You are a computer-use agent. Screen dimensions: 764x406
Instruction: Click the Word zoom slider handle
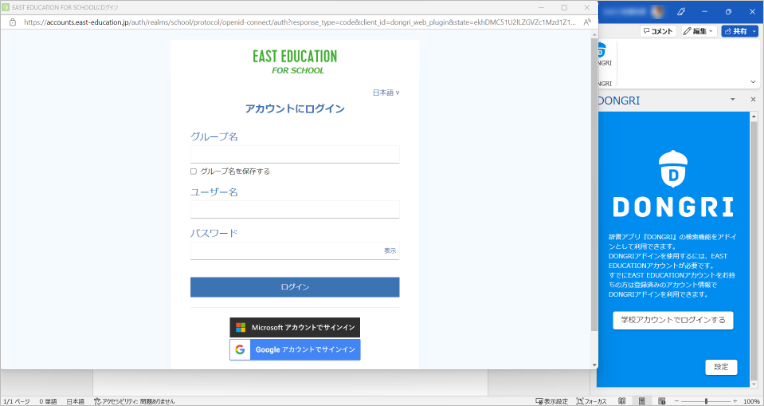pos(706,401)
